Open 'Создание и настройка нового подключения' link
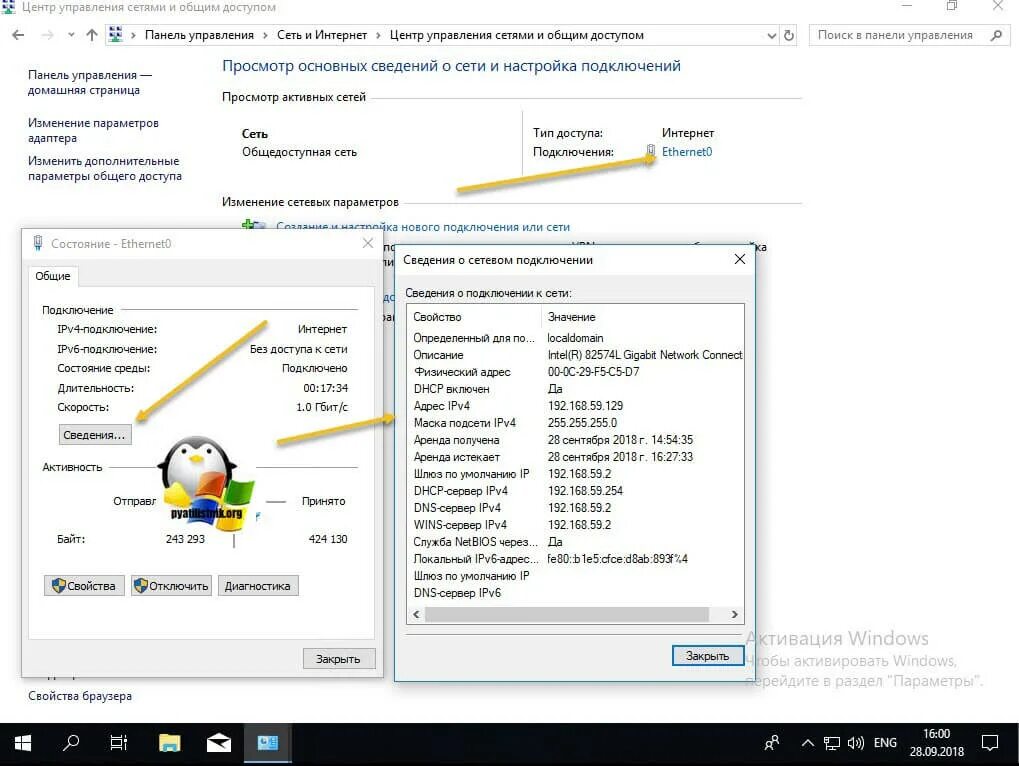Image resolution: width=1019 pixels, height=766 pixels. pyautogui.click(x=422, y=227)
